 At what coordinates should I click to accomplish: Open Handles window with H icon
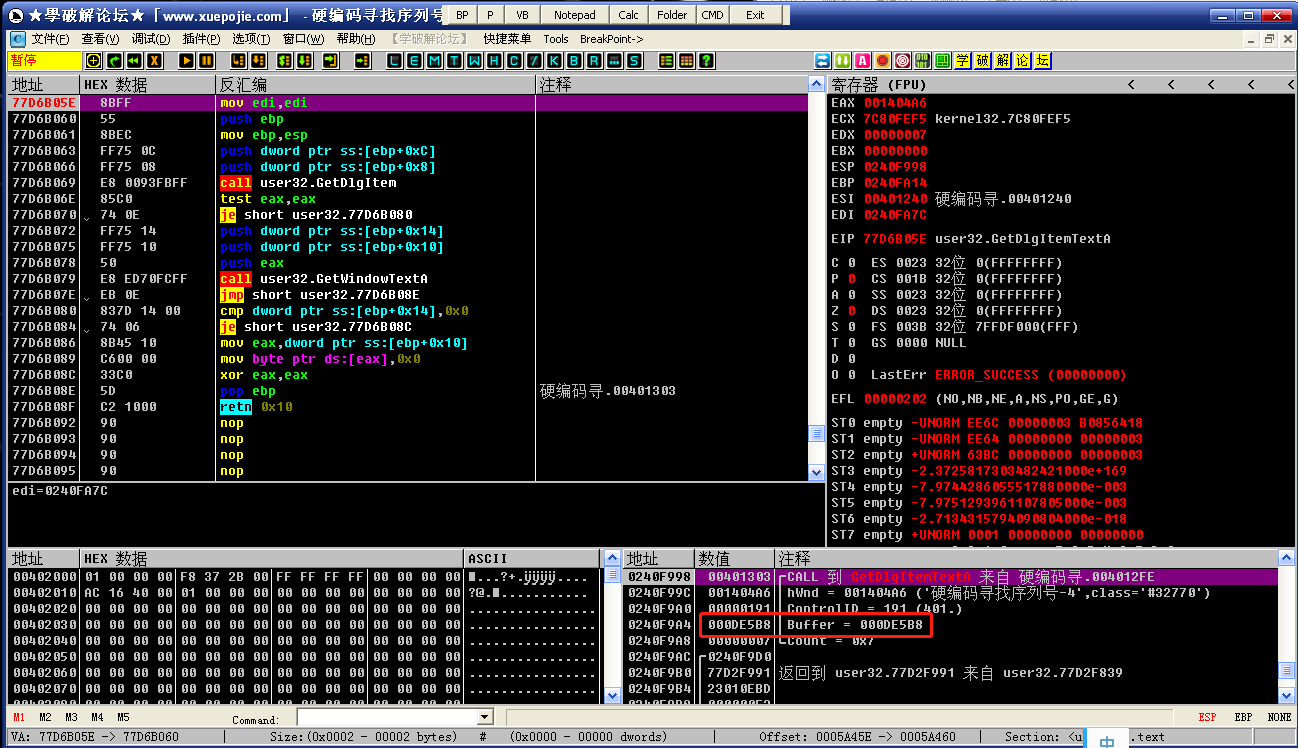pyautogui.click(x=494, y=61)
